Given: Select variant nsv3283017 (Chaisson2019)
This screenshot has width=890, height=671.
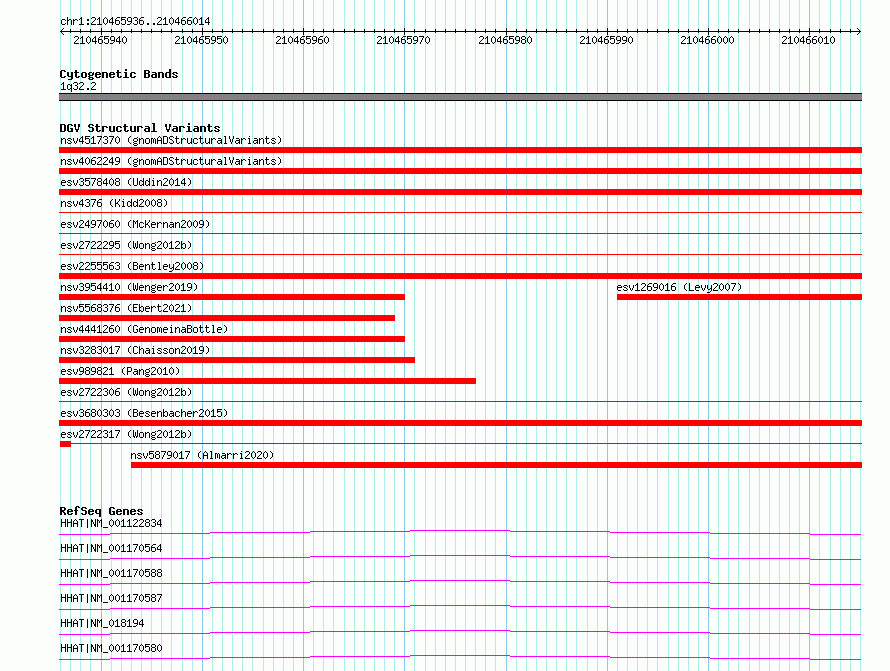Looking at the screenshot, I should pos(135,350).
